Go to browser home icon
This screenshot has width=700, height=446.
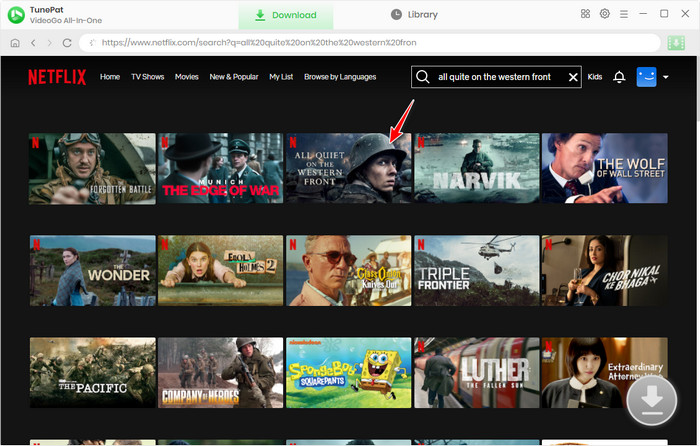15,43
